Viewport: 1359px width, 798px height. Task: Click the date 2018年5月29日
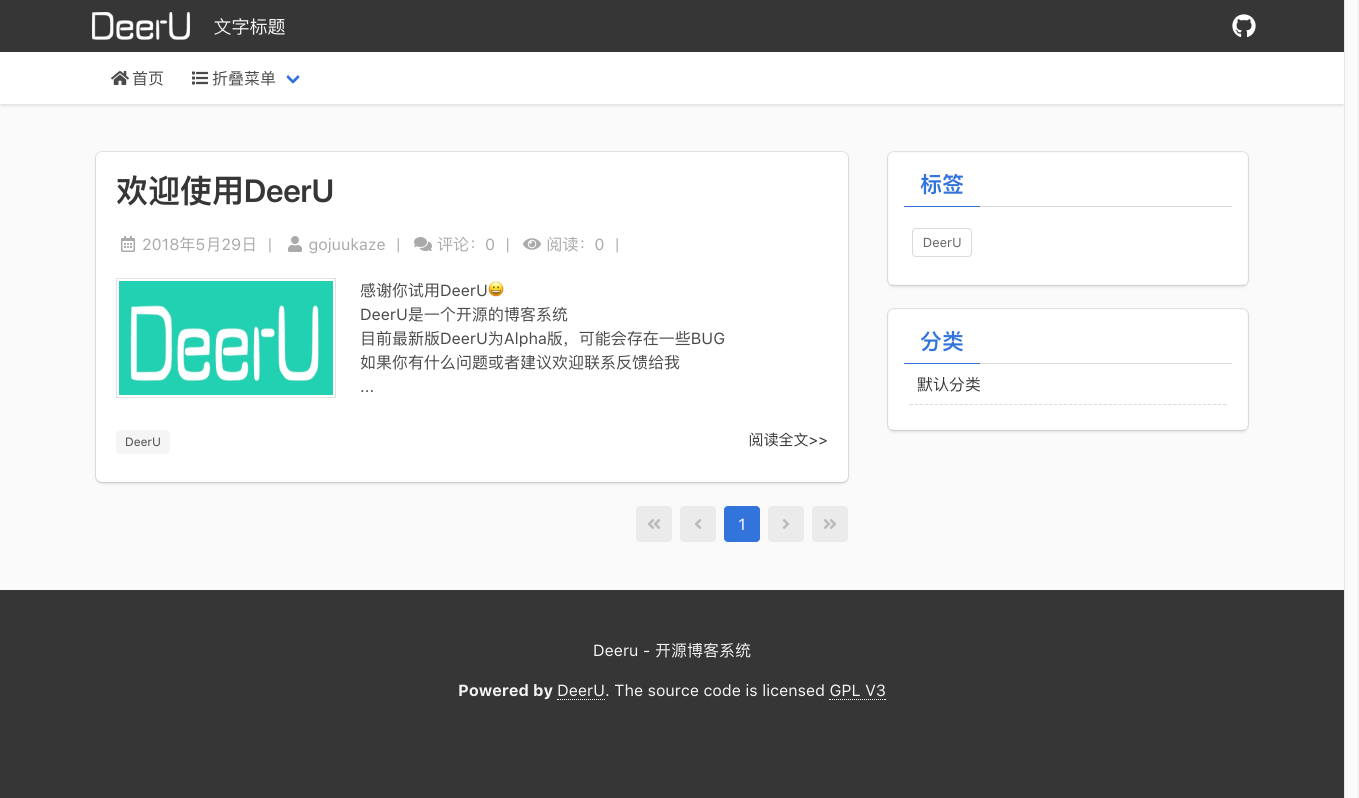tap(199, 244)
